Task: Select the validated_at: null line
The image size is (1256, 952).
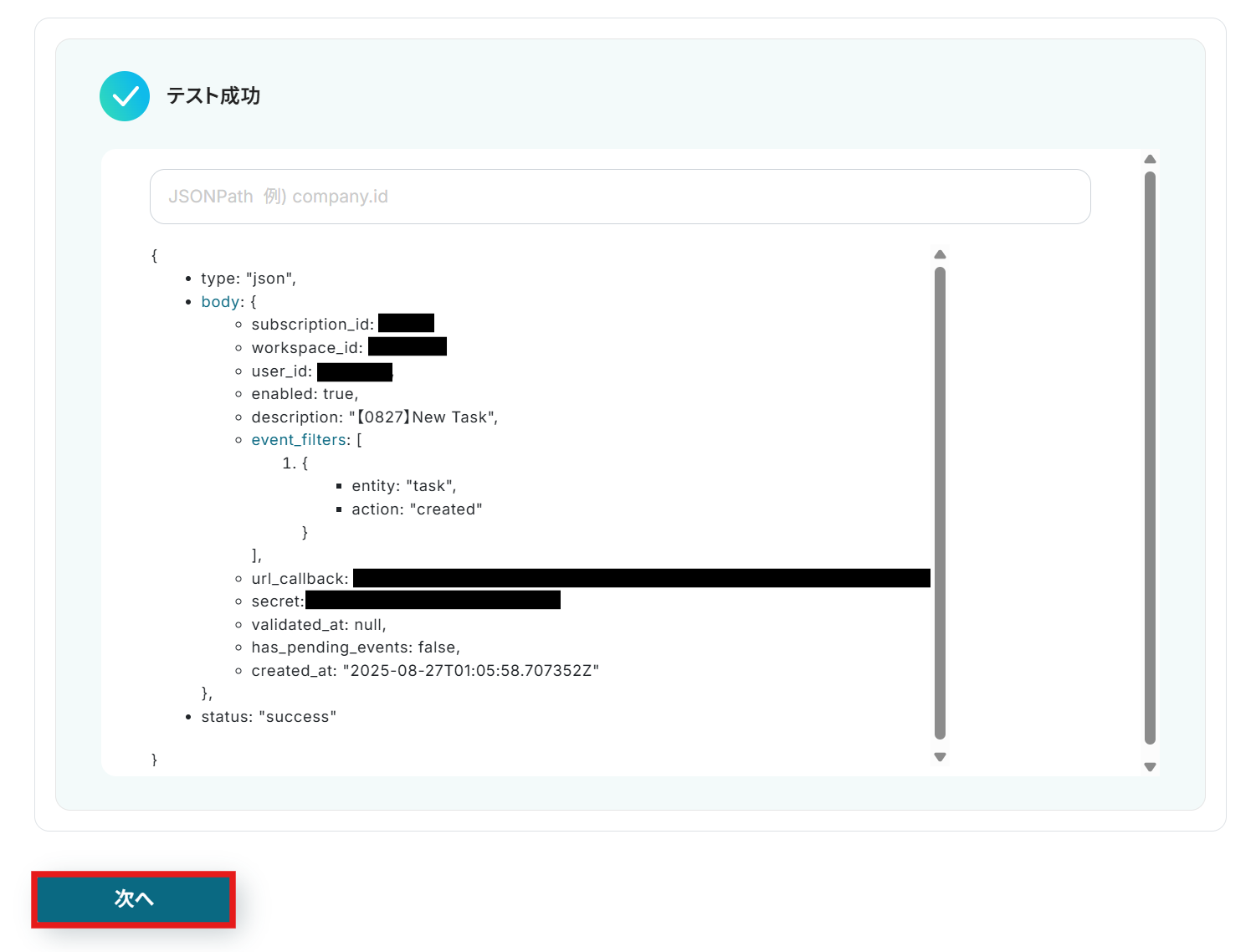Action: coord(319,625)
